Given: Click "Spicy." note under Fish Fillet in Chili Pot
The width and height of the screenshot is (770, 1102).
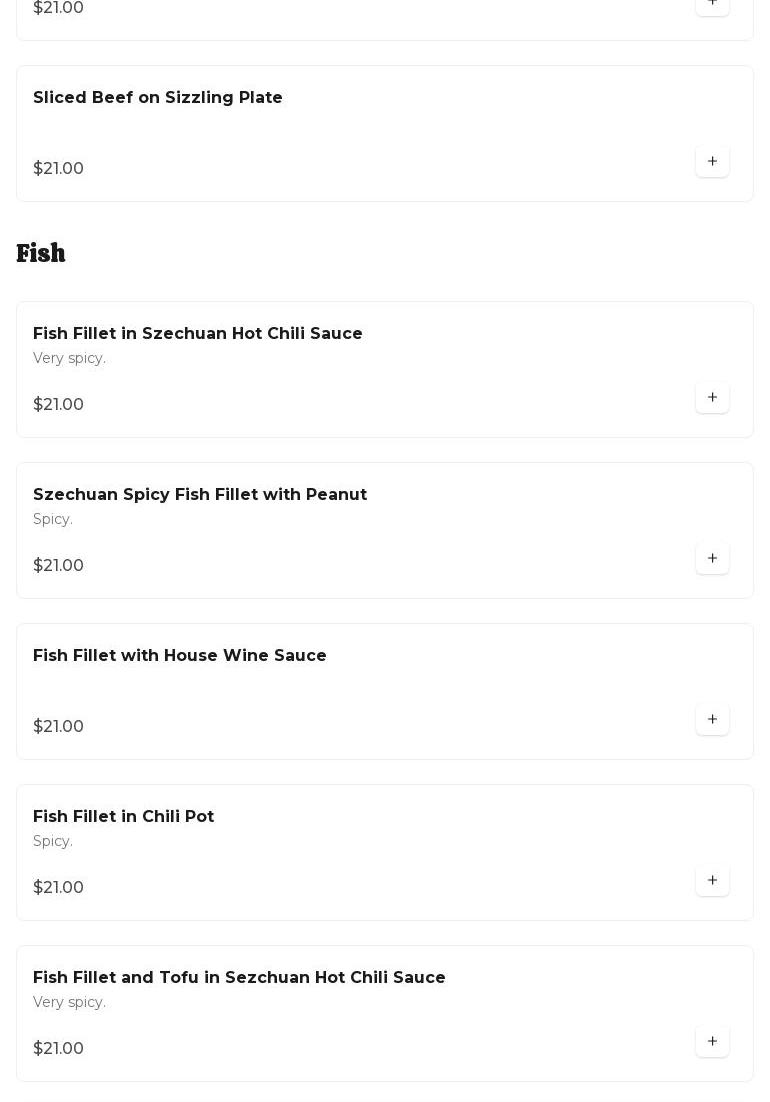Looking at the screenshot, I should click(x=53, y=841).
